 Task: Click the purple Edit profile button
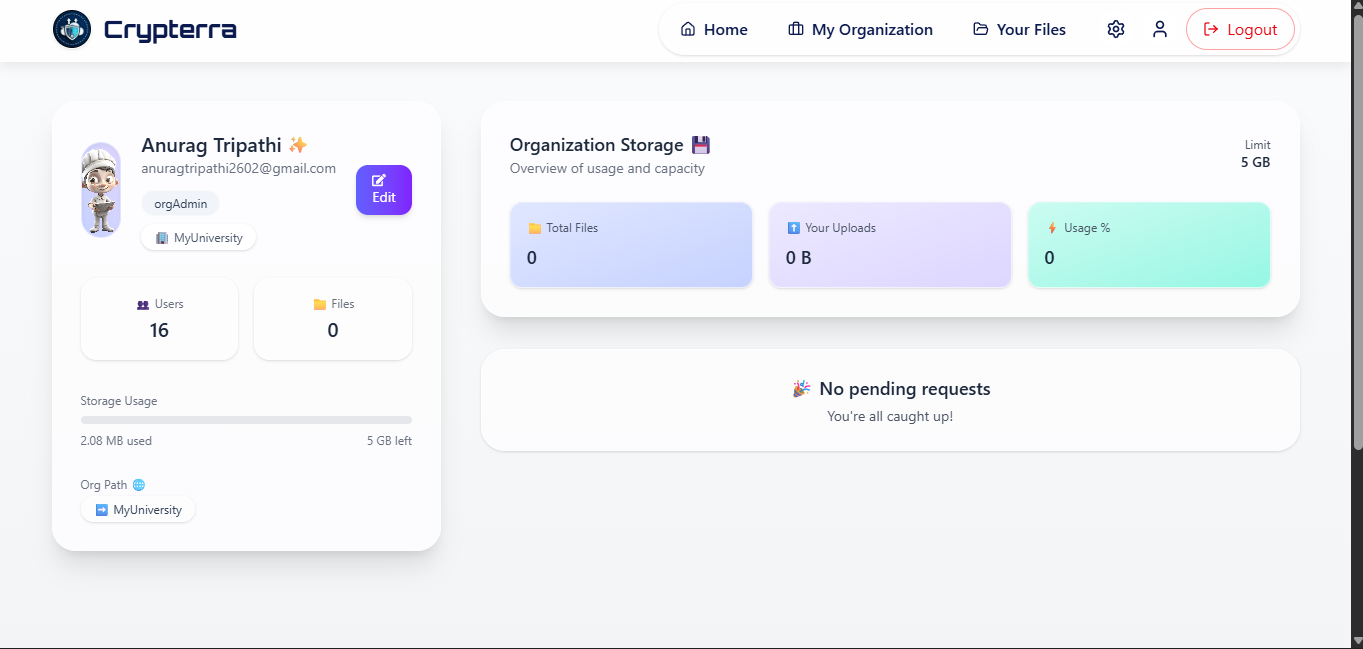click(384, 190)
